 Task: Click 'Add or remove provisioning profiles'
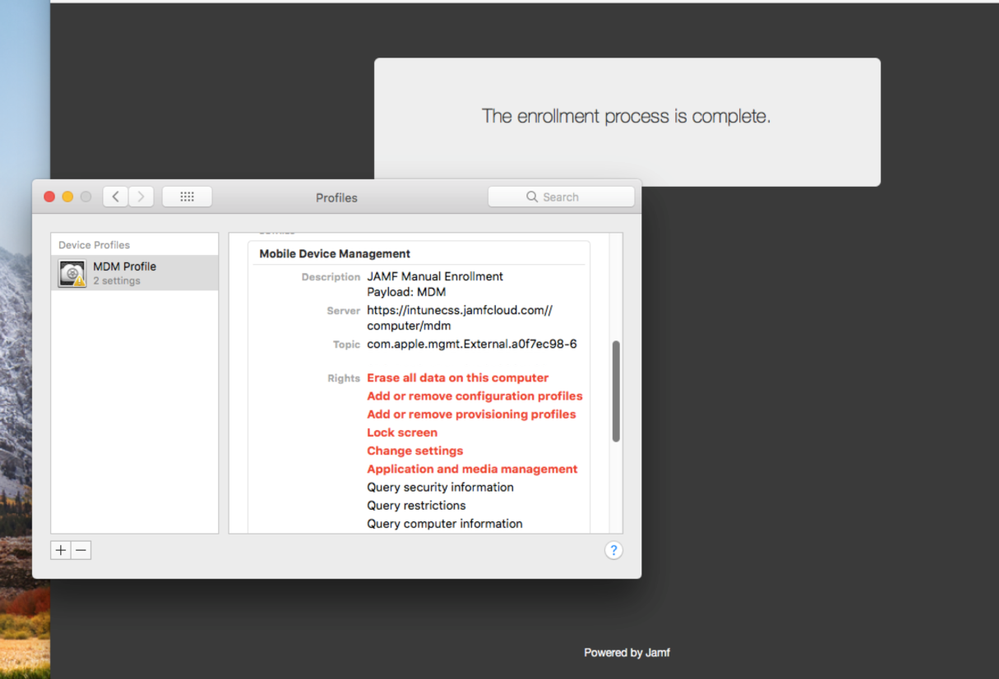471,415
